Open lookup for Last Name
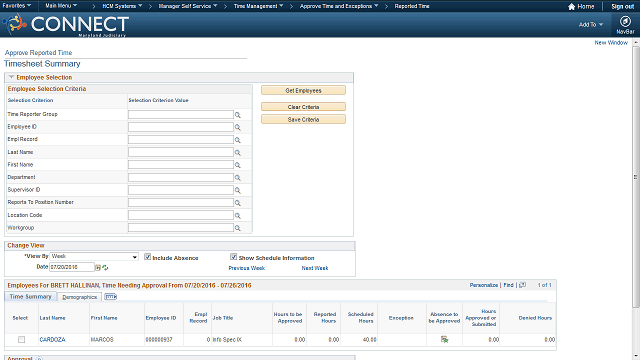 [238, 153]
